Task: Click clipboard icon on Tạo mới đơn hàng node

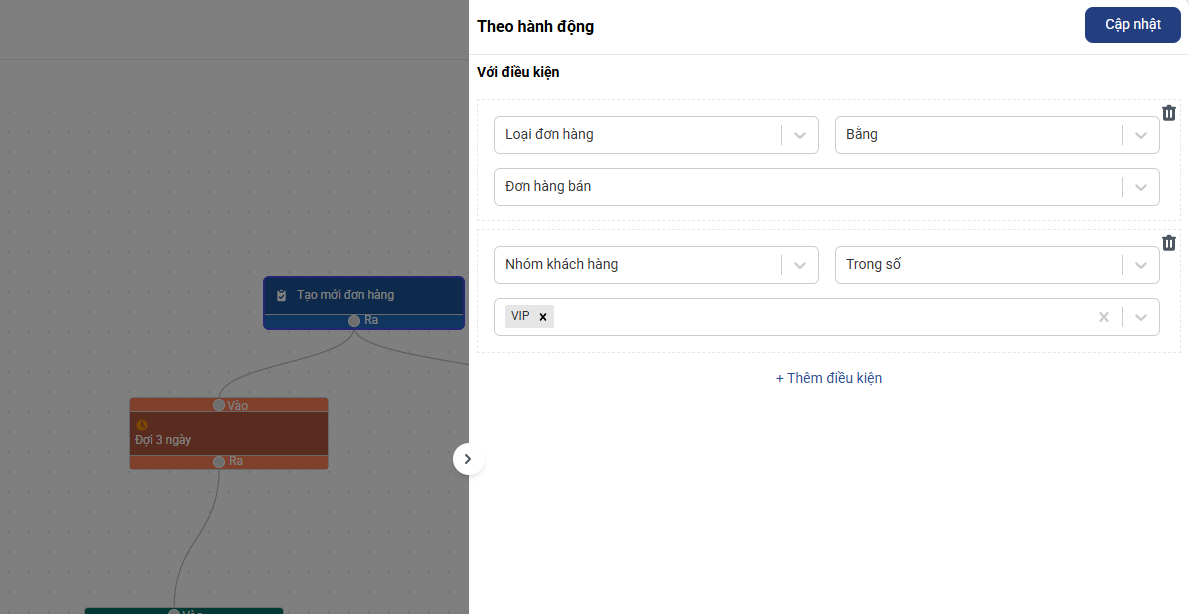Action: pyautogui.click(x=282, y=295)
